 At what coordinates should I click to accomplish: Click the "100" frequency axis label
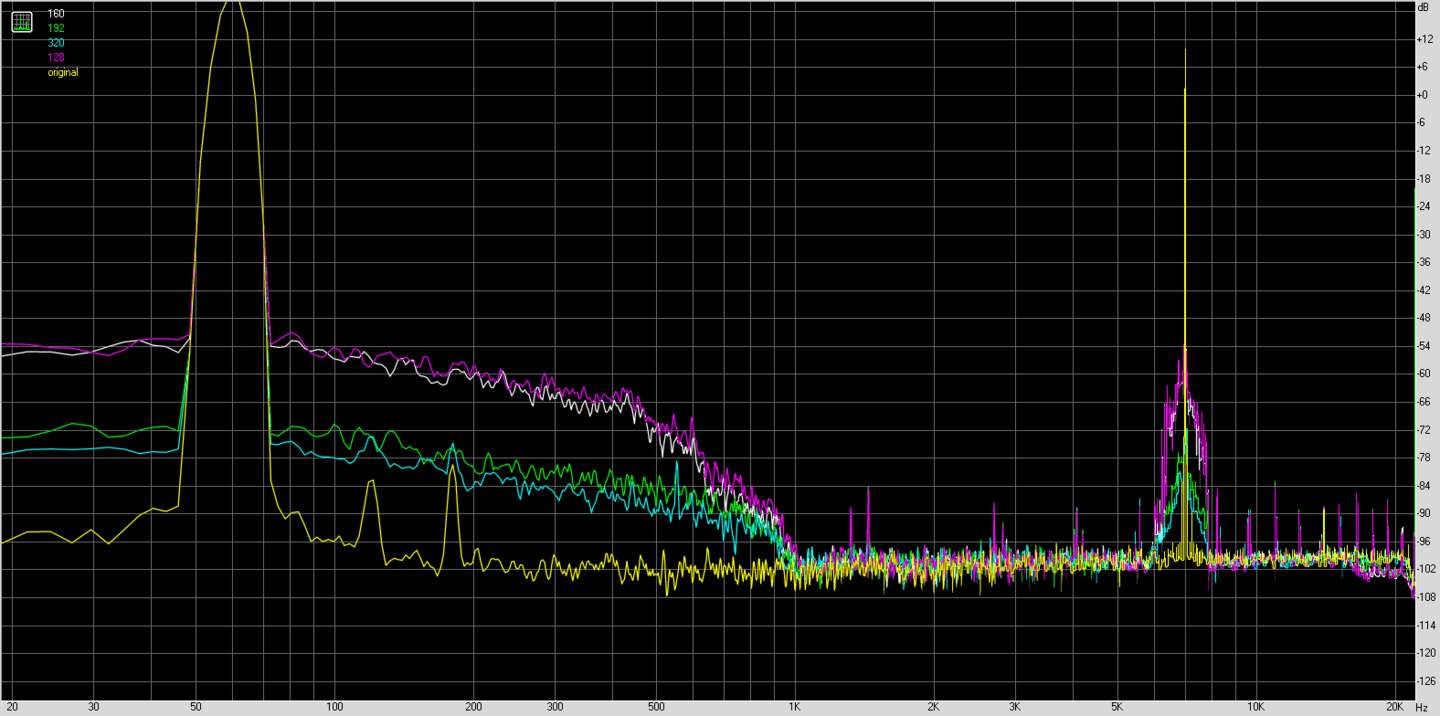click(334, 707)
